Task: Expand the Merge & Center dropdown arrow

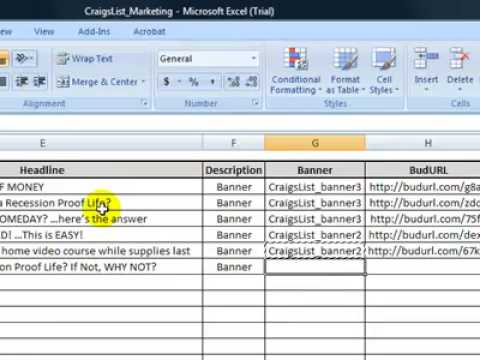Action: tap(144, 82)
